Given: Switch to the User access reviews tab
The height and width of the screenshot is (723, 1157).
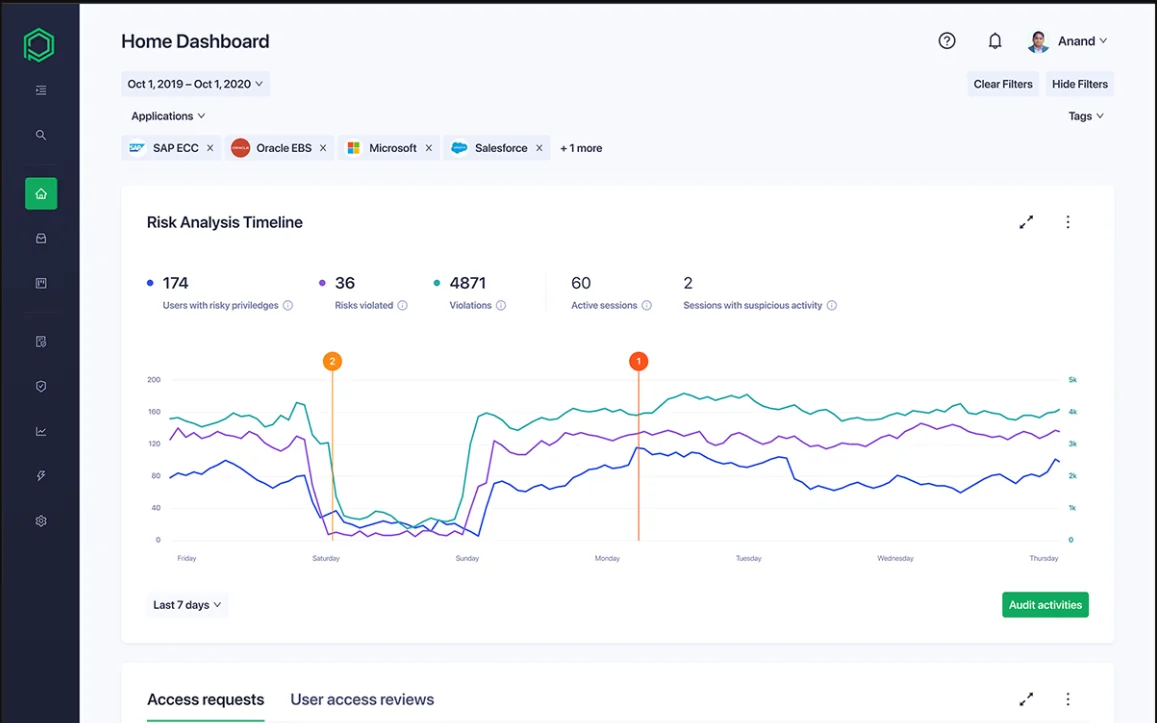Looking at the screenshot, I should coord(362,699).
